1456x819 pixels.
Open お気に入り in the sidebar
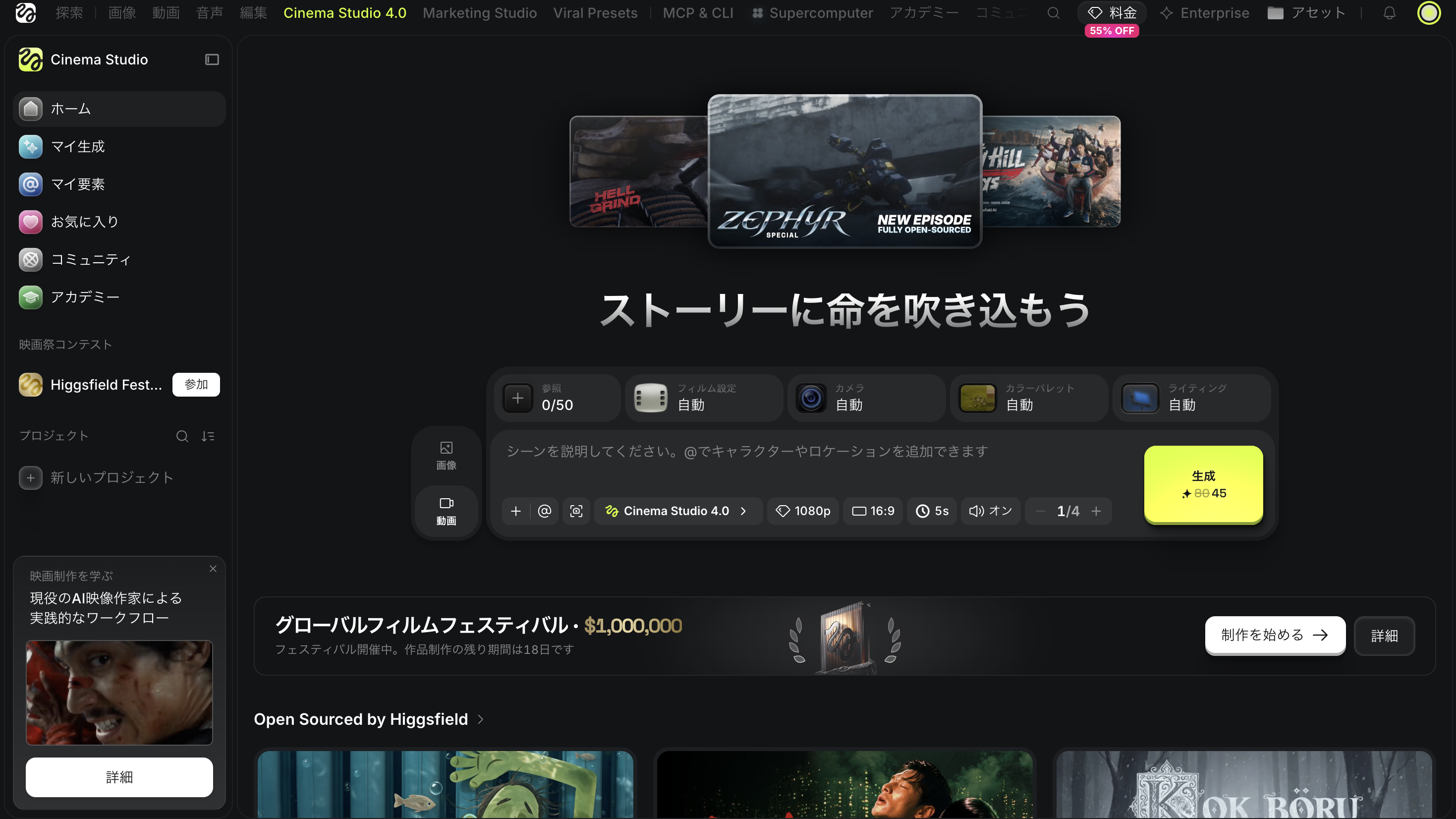coord(119,222)
